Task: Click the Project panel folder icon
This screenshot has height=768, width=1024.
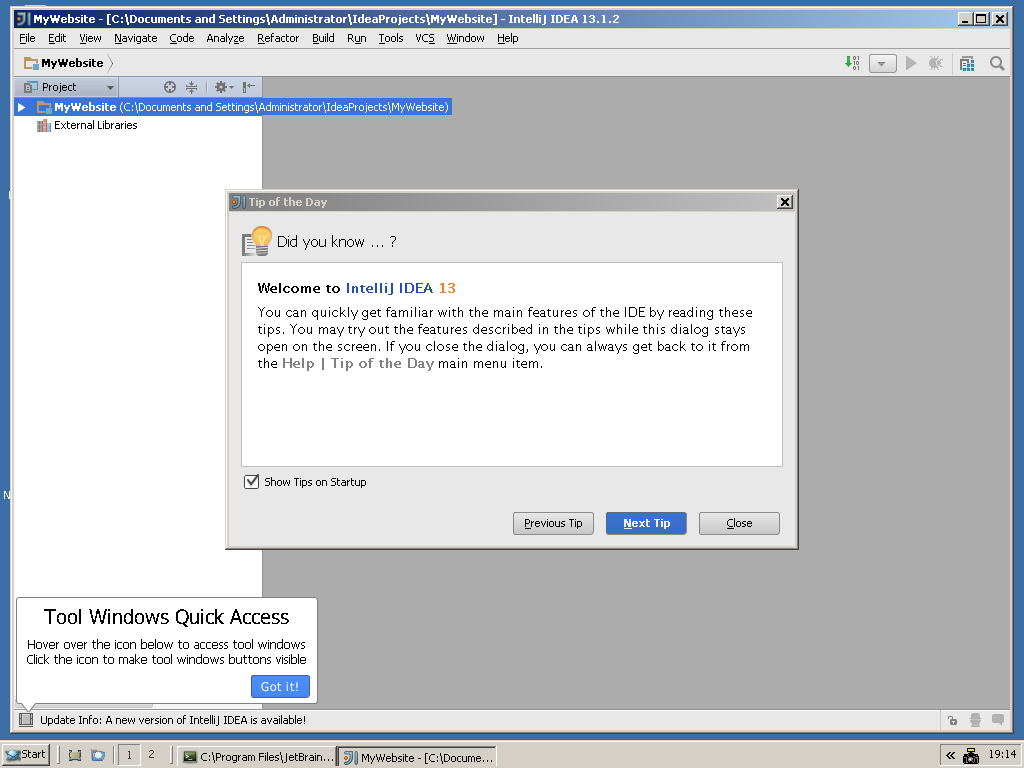Action: click(30, 87)
